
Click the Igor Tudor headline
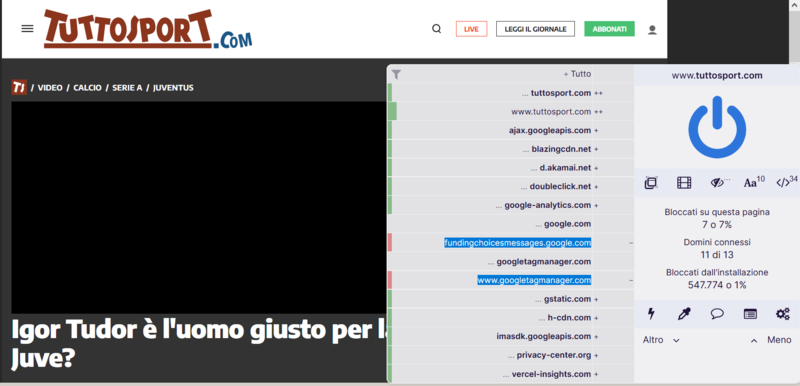(x=199, y=345)
